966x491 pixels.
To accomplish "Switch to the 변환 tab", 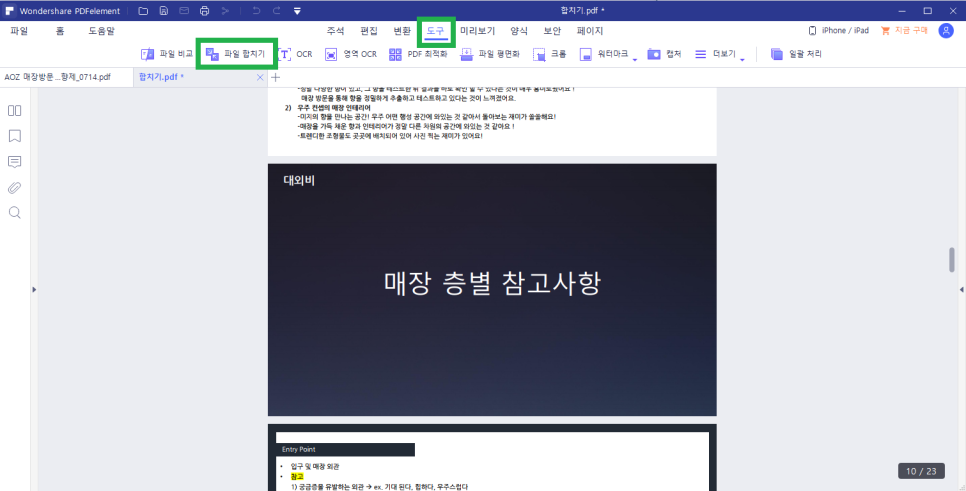I will point(402,31).
